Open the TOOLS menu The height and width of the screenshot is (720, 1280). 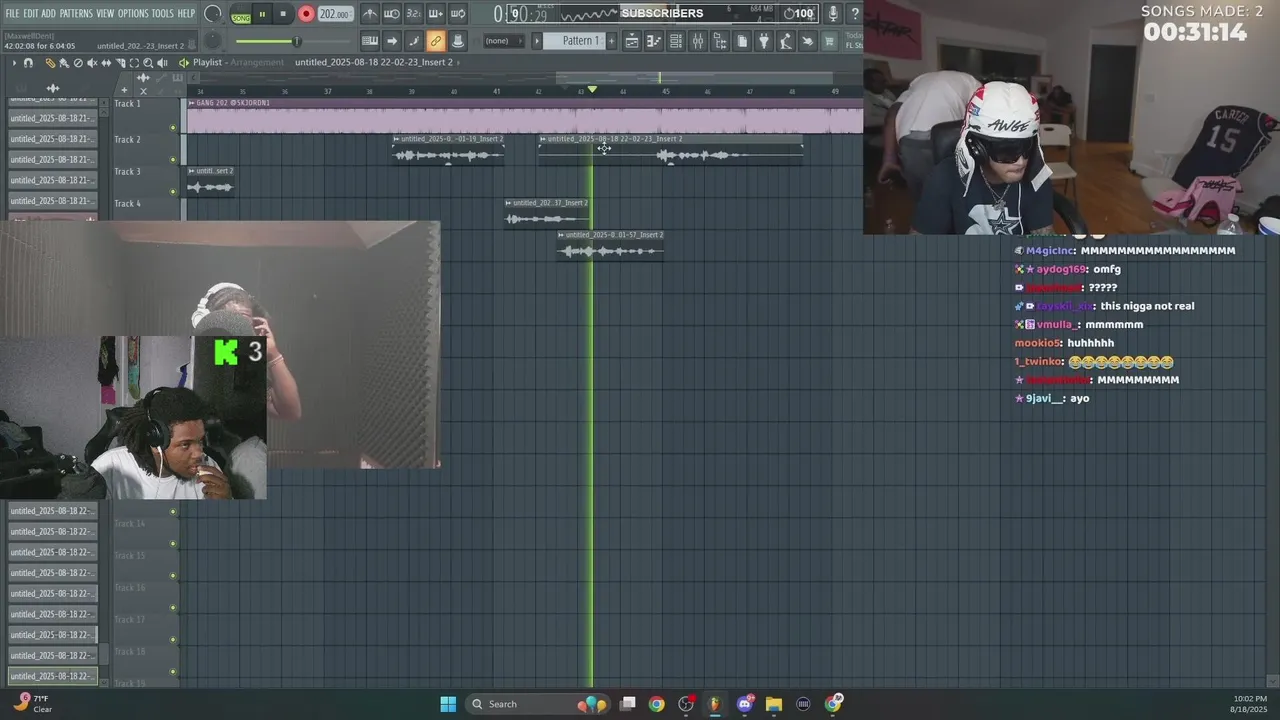point(162,14)
